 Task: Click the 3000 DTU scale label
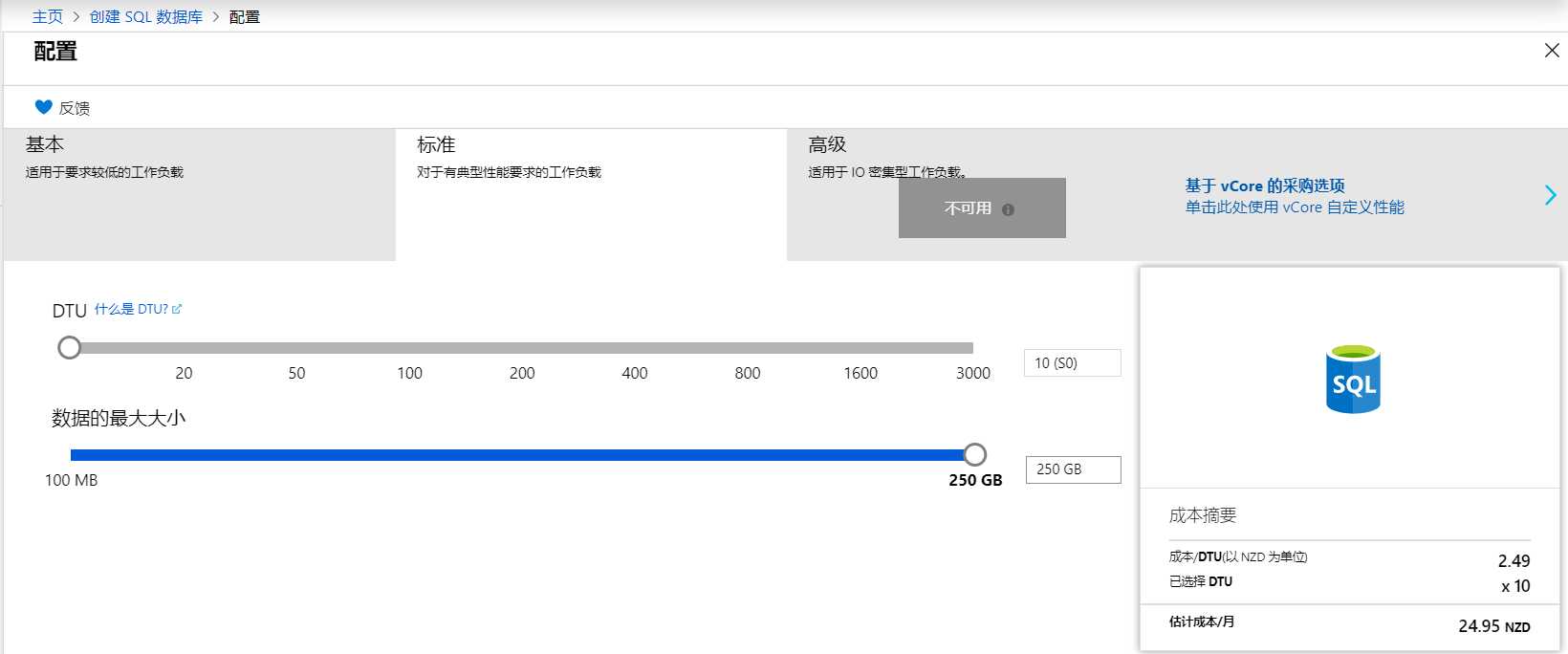click(973, 373)
